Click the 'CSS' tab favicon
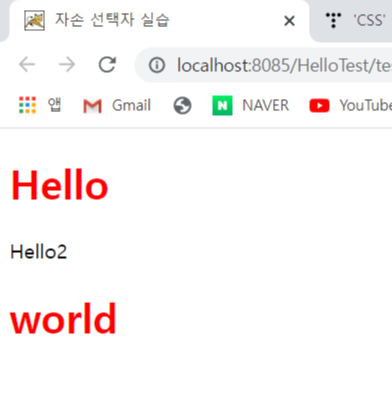The image size is (392, 417). tap(333, 20)
